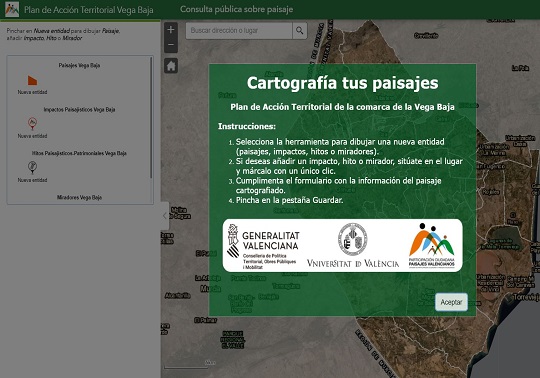Viewport: 540px width, 378px height.
Task: Open Universitat de València logo
Action: pyautogui.click(x=353, y=245)
